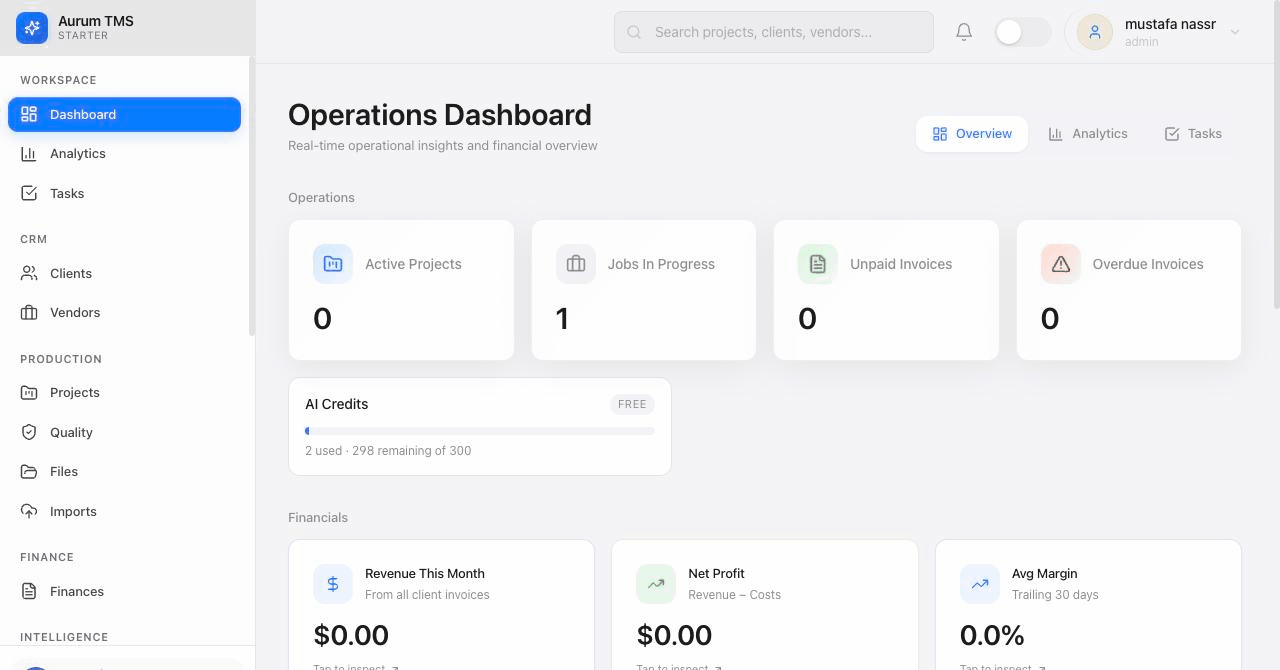Click the 0.0% Avg Margin value

click(x=992, y=635)
